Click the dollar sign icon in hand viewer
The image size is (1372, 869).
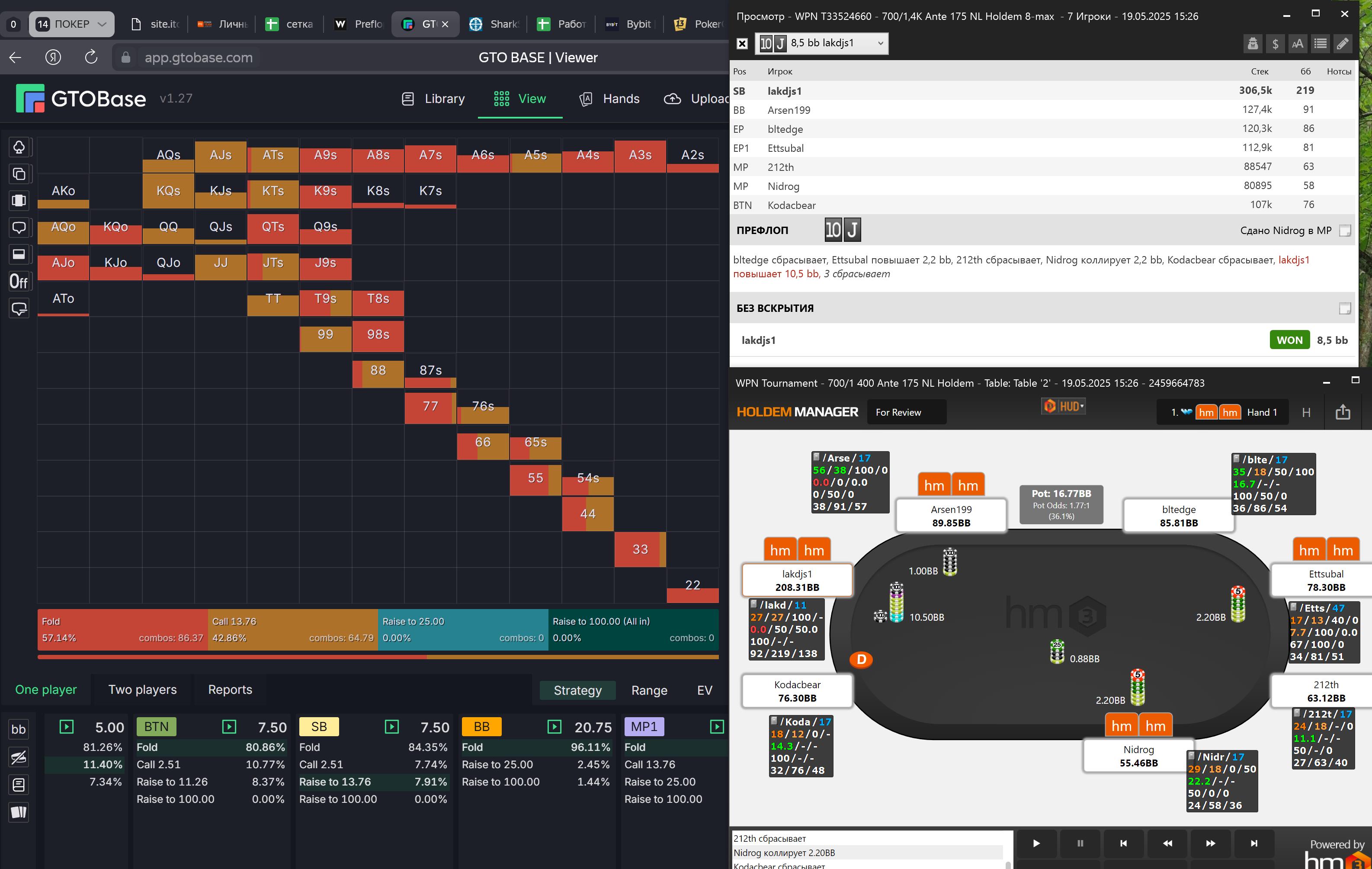point(1275,44)
